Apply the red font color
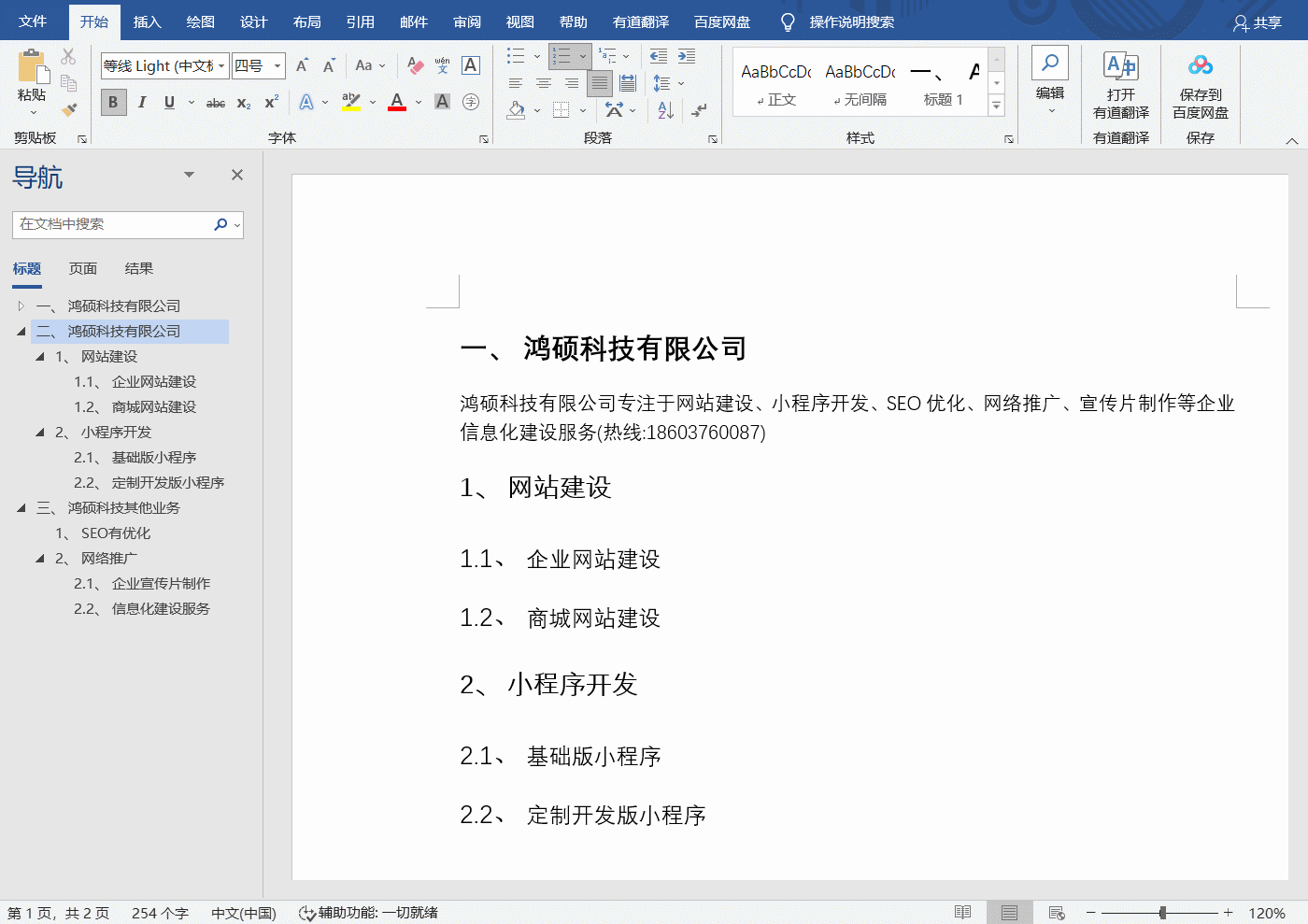This screenshot has width=1308, height=924. pyautogui.click(x=397, y=102)
